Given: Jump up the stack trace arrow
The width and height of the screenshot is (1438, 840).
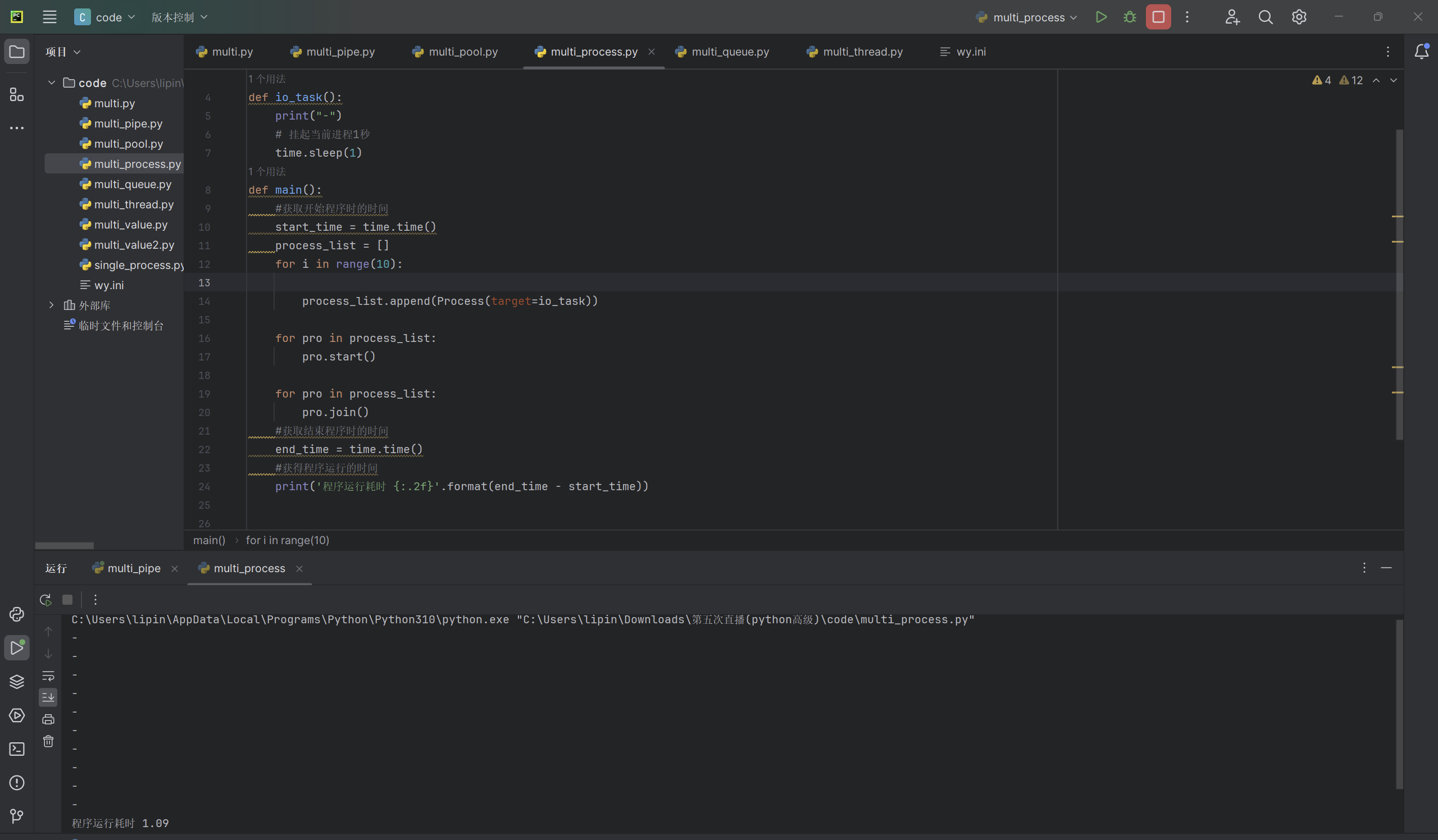Looking at the screenshot, I should coord(48,631).
